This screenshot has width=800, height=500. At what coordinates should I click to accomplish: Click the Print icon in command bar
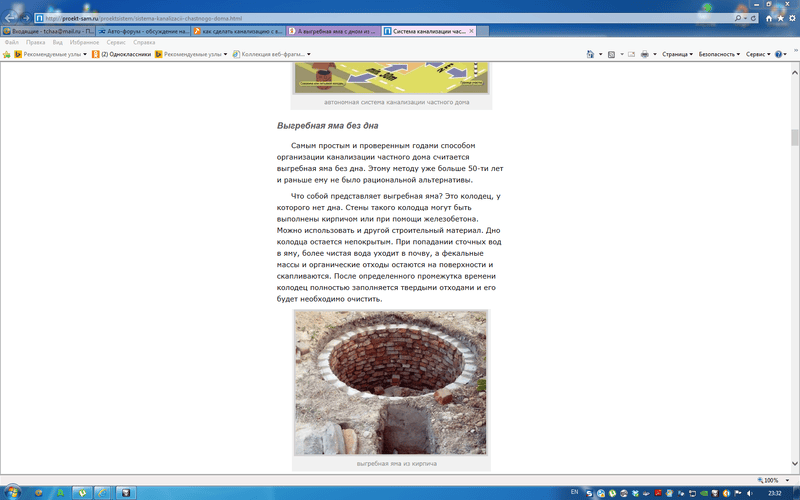tap(643, 54)
